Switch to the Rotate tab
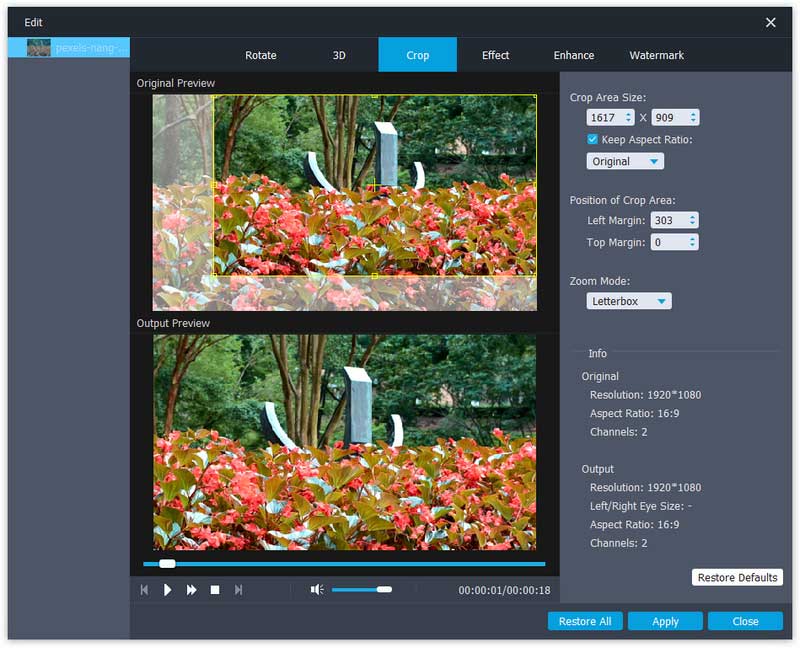Viewport: 800px width, 648px height. click(x=261, y=55)
